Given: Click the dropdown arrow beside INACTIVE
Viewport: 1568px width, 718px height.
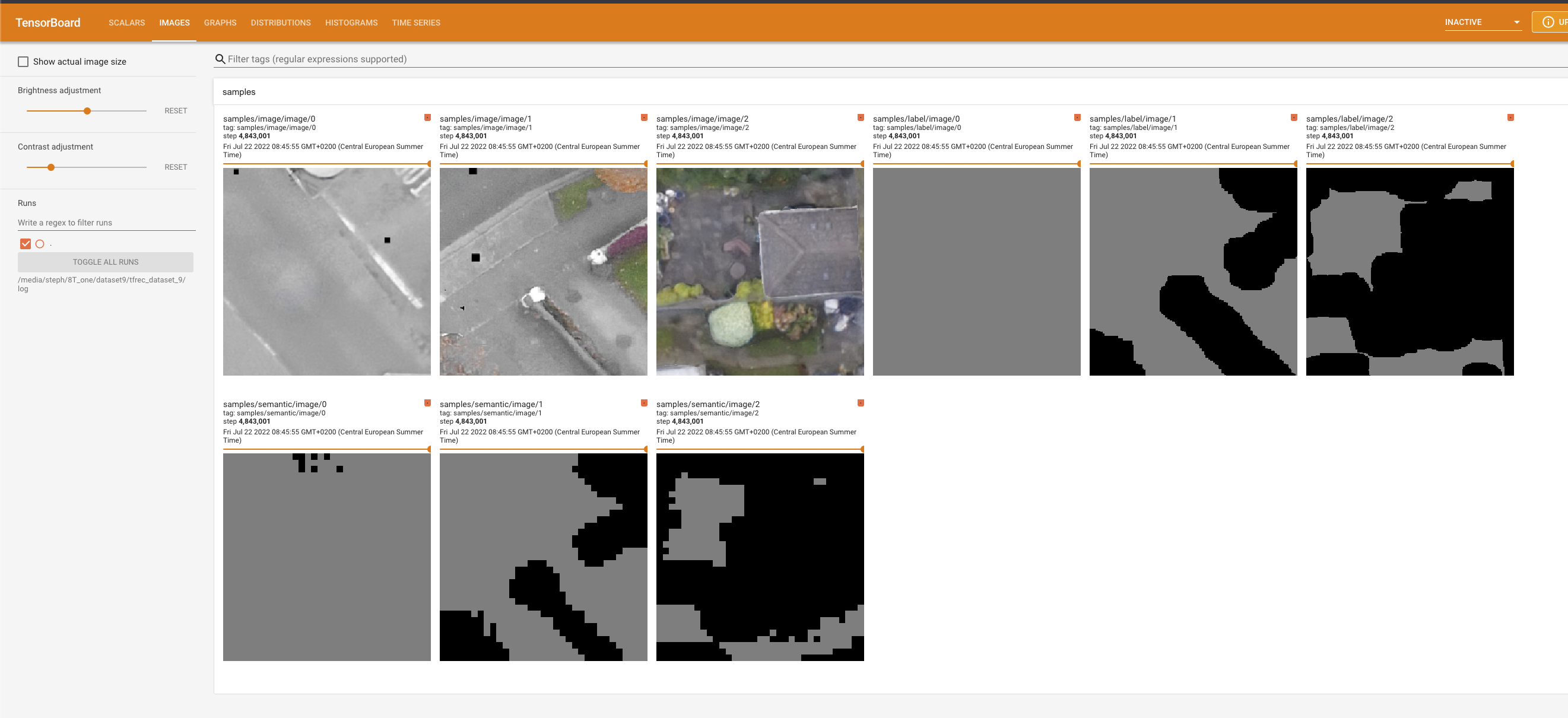Looking at the screenshot, I should [x=1517, y=23].
